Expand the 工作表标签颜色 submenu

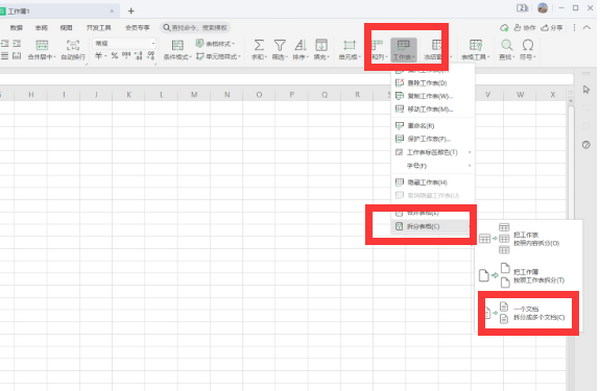(x=432, y=152)
